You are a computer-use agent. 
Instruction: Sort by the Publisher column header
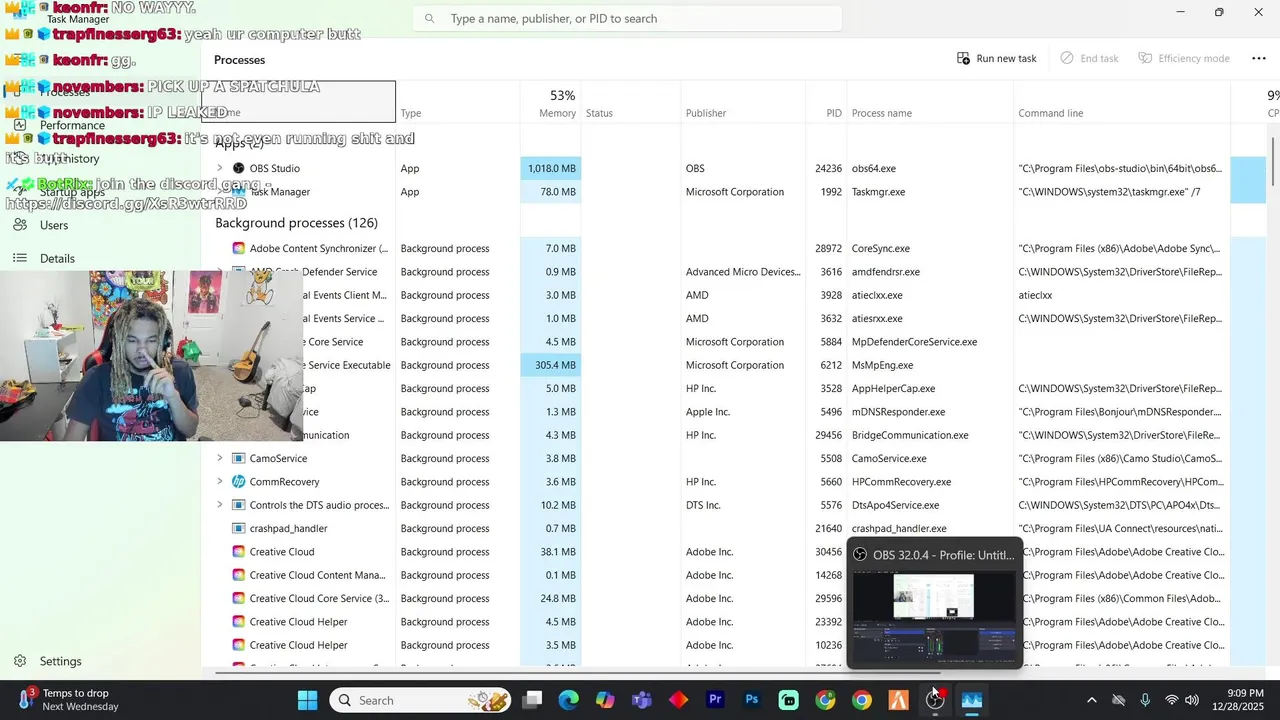743,104
